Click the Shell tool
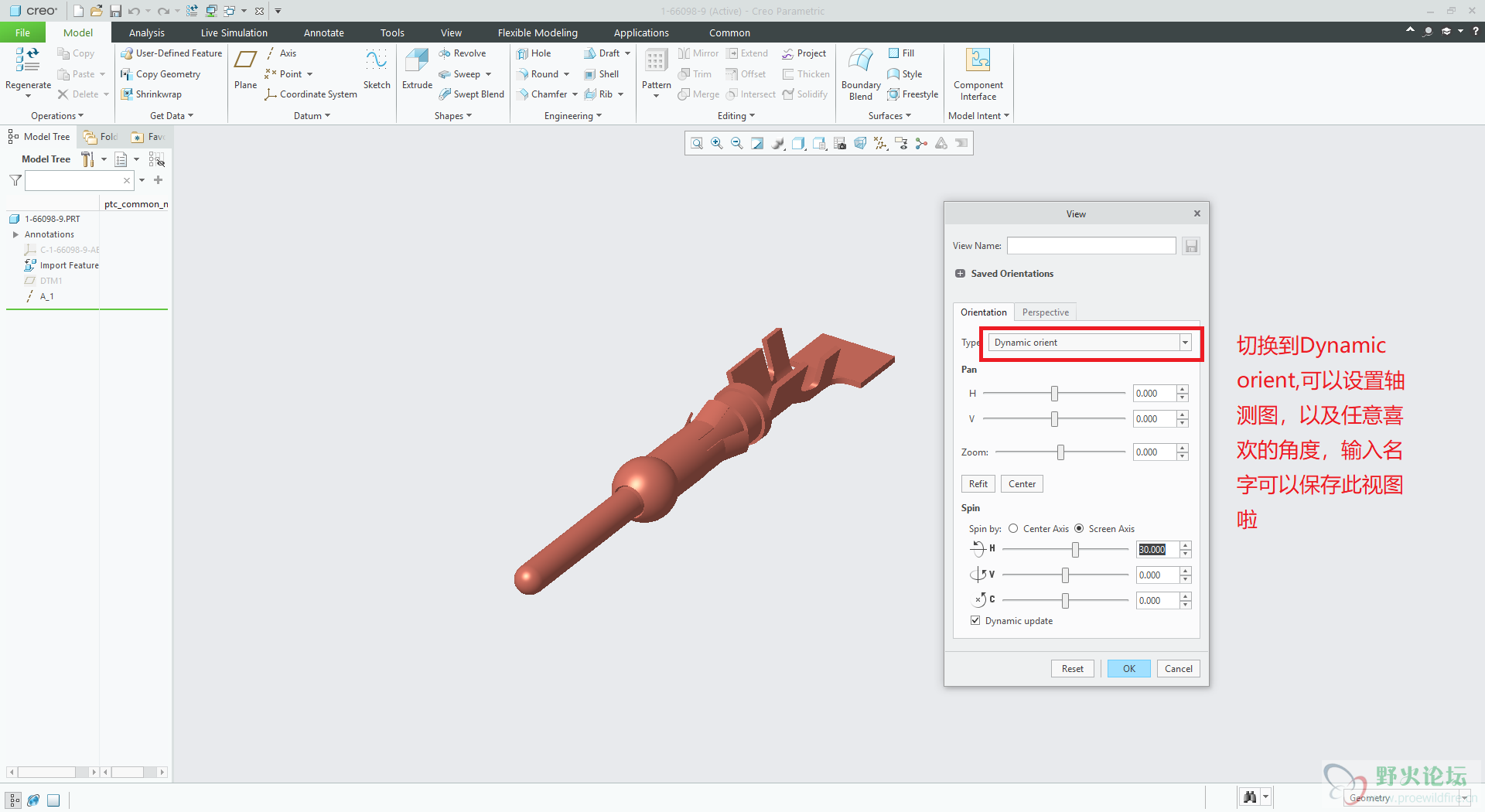The image size is (1485, 812). tap(602, 74)
